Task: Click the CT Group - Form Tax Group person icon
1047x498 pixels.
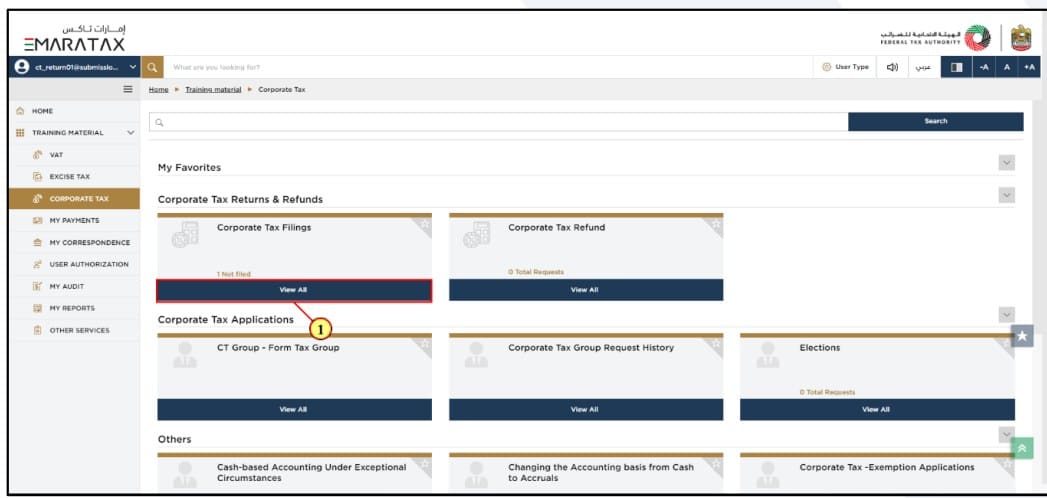Action: pyautogui.click(x=185, y=355)
